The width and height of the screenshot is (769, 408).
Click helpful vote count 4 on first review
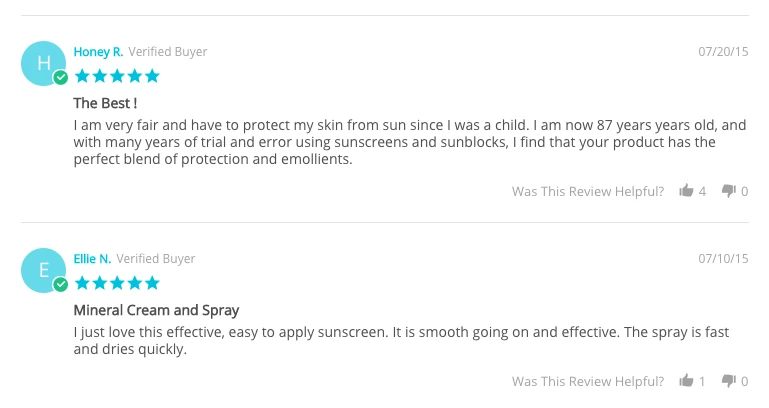[x=702, y=191]
